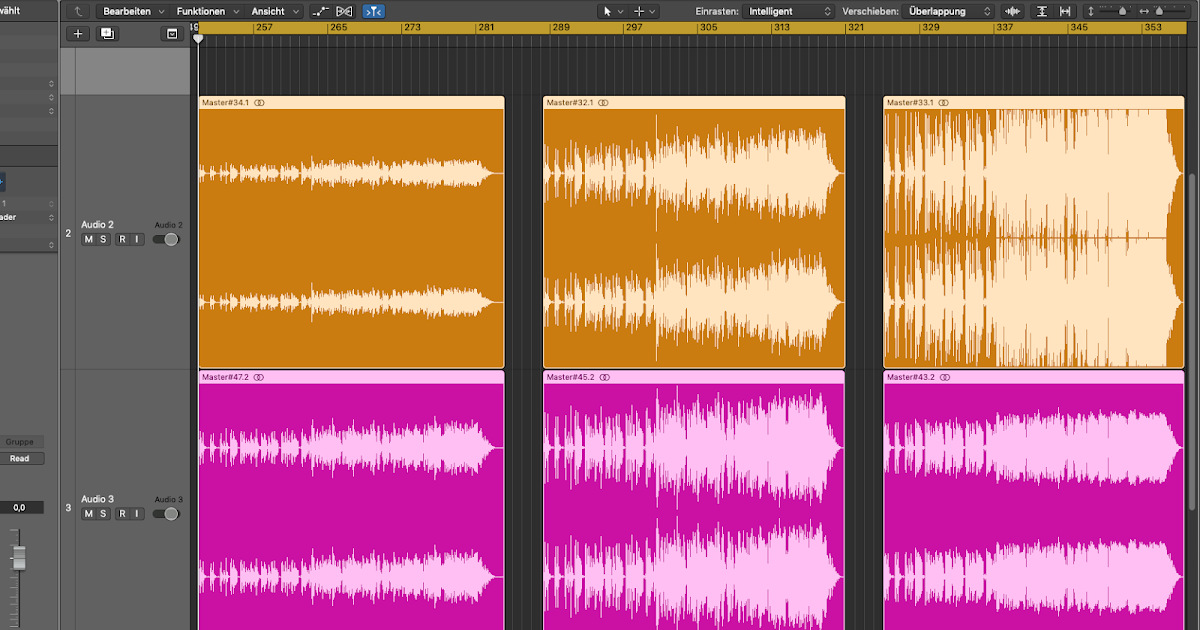This screenshot has height=630, width=1200.
Task: Click the loop icon on Master#34.1
Action: (259, 102)
